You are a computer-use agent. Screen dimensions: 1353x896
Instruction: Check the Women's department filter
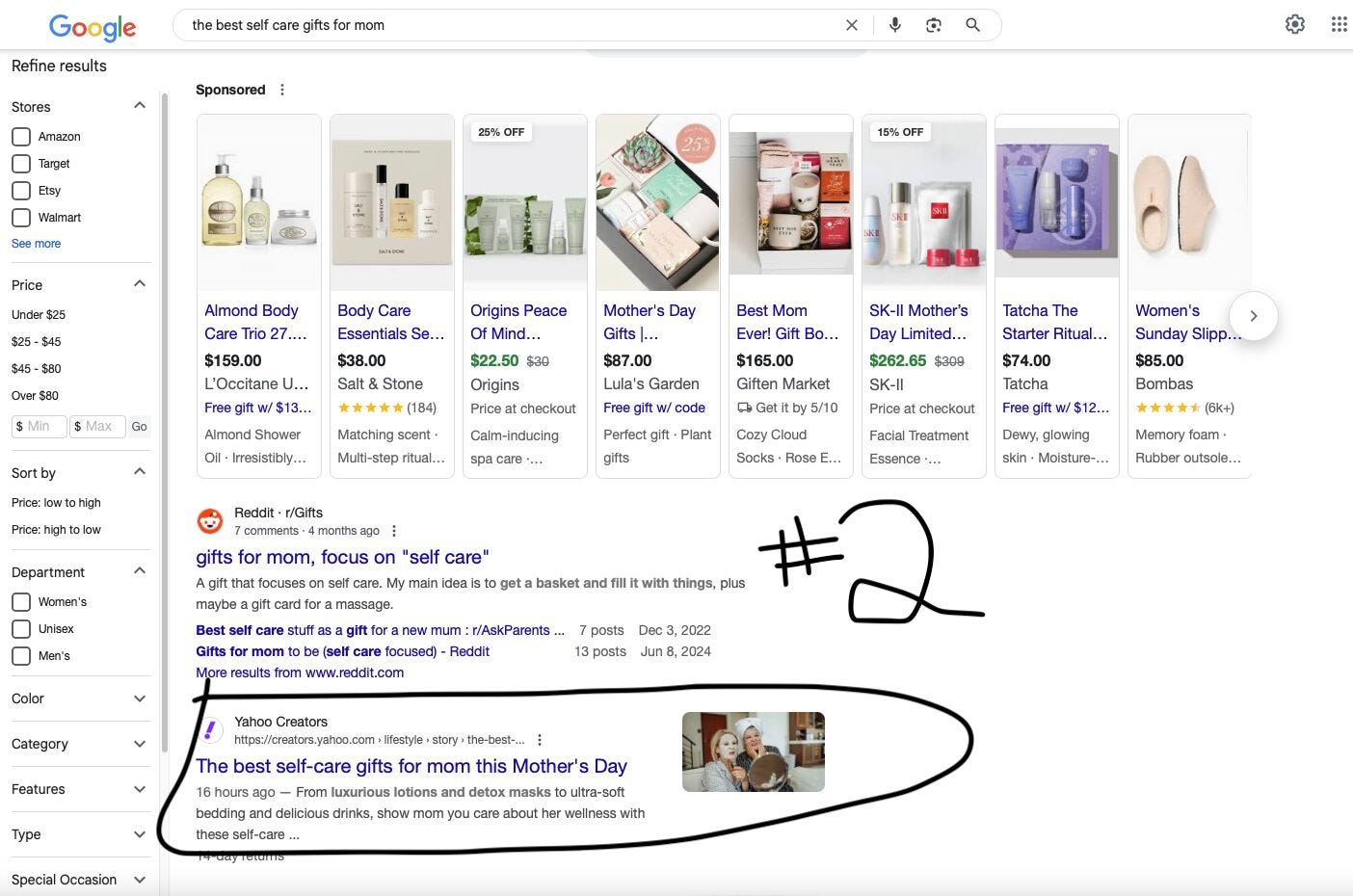point(21,602)
